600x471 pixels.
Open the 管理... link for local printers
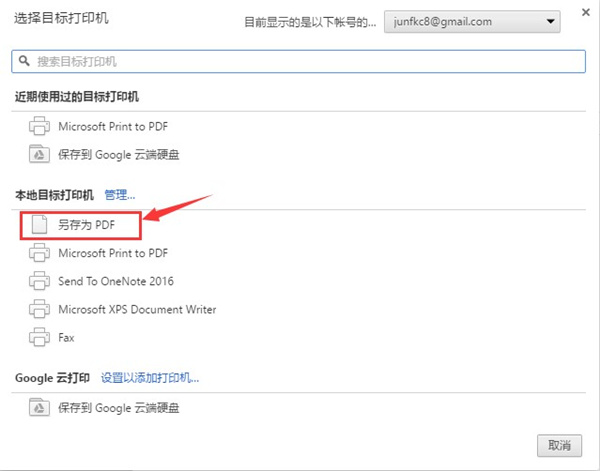[120, 195]
